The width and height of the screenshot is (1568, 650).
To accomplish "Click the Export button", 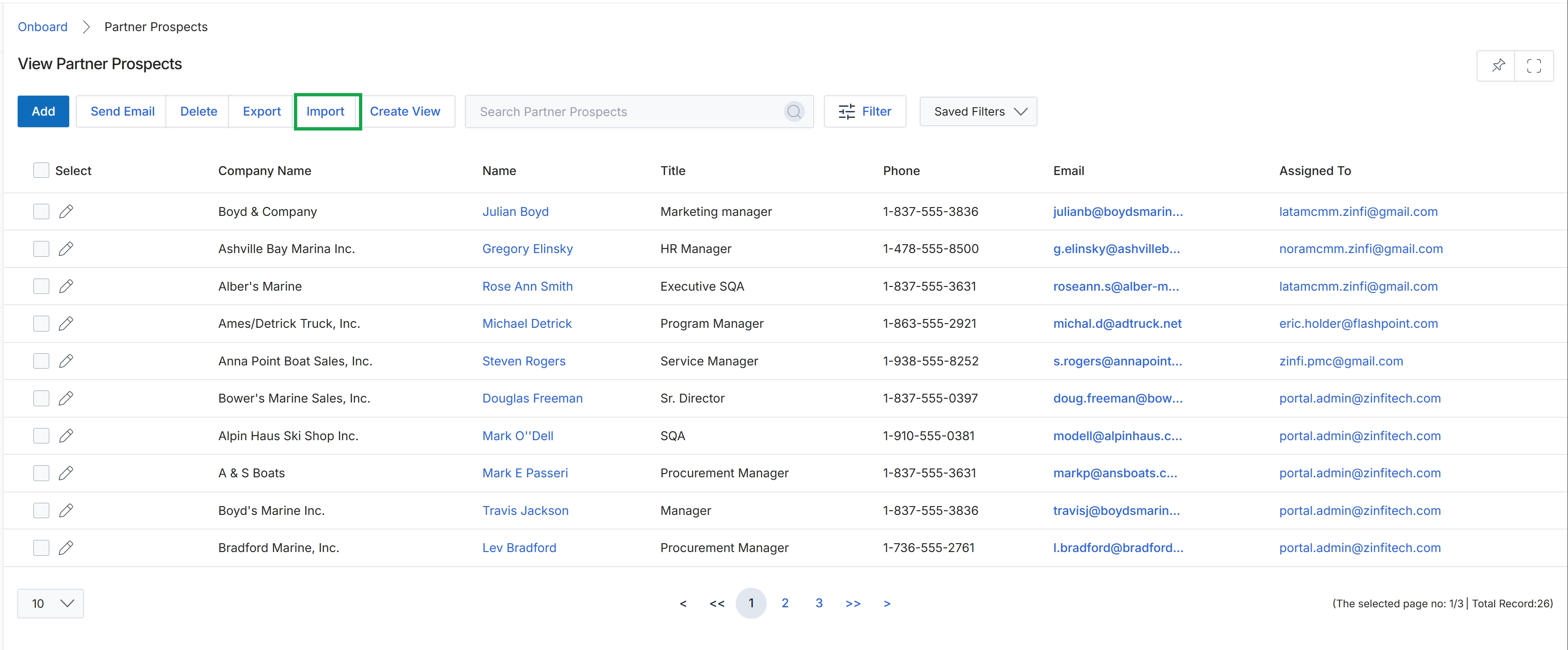I will [x=262, y=111].
